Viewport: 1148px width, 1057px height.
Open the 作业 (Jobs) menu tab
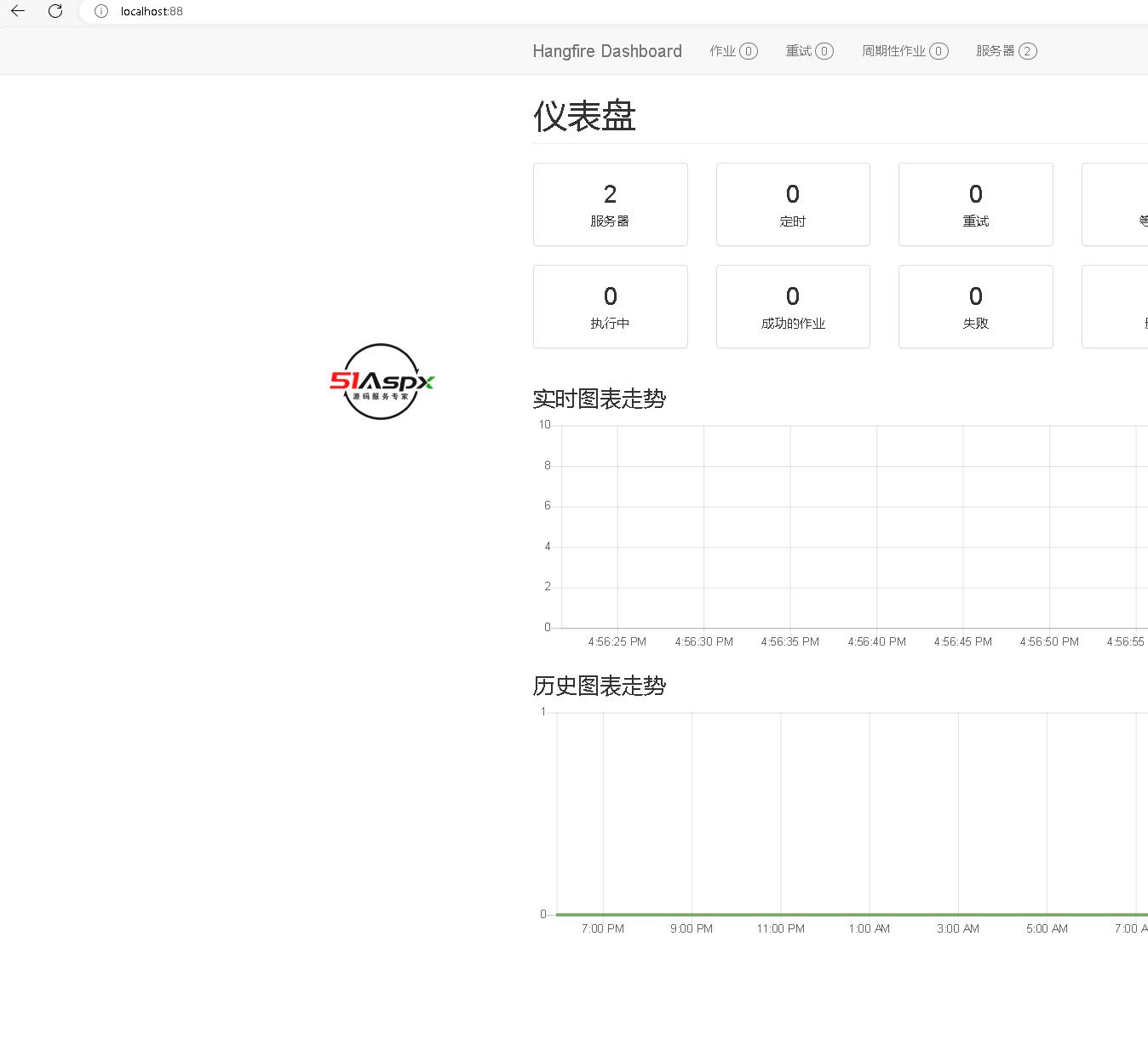[x=732, y=51]
